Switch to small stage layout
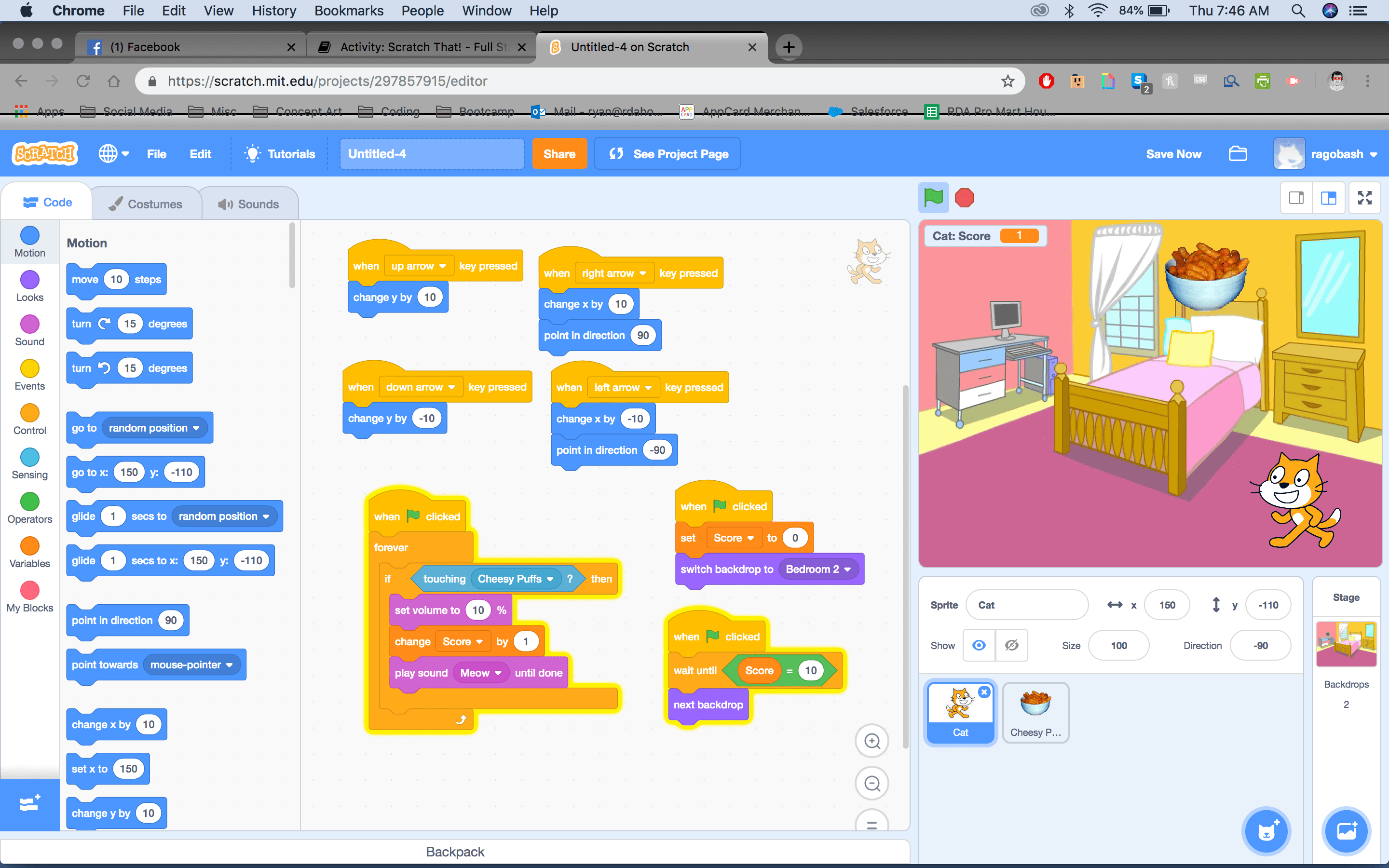This screenshot has width=1389, height=868. point(1296,198)
